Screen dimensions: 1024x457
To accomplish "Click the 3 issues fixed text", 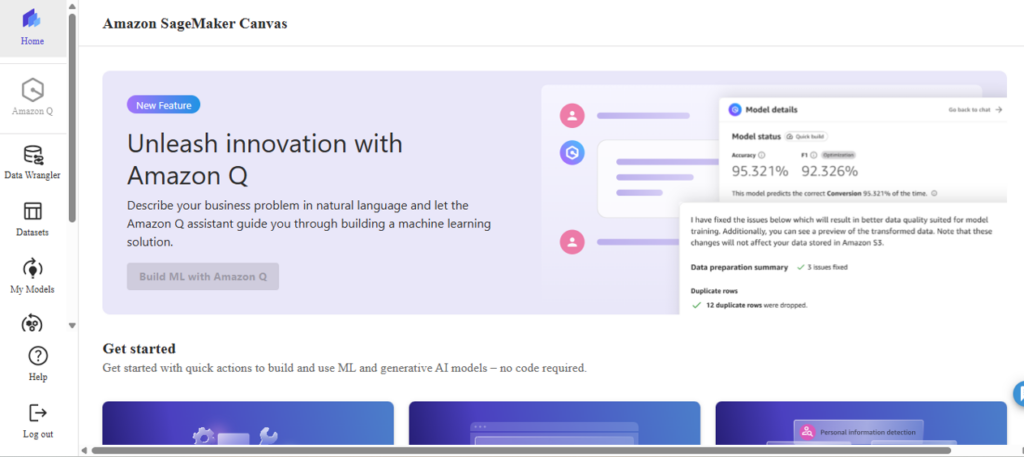I will [827, 267].
